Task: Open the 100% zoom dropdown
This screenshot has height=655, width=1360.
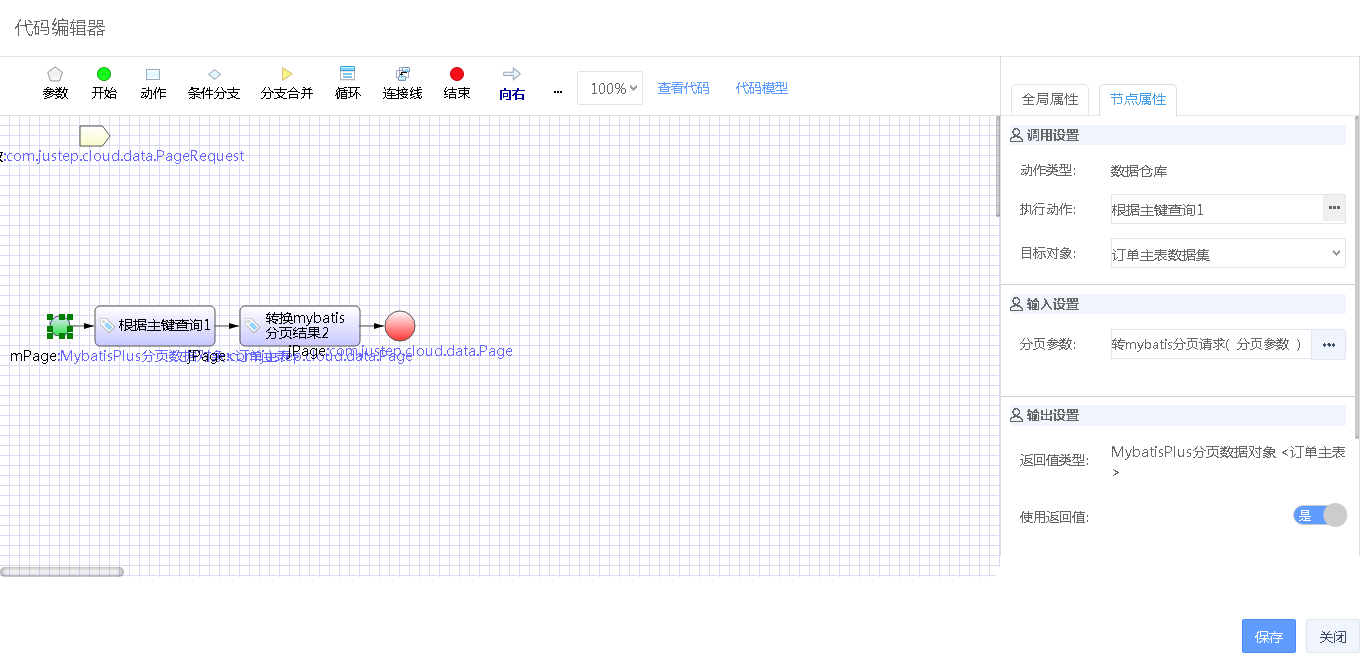Action: [609, 88]
